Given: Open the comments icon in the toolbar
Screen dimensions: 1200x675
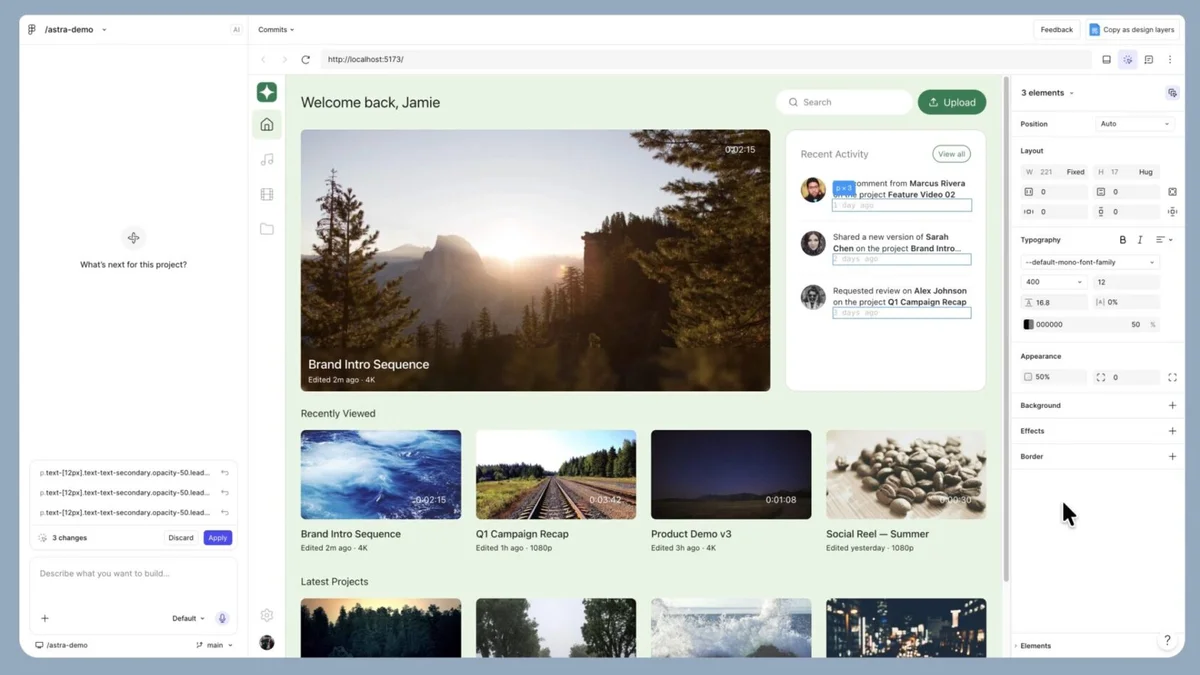Looking at the screenshot, I should pos(1149,60).
